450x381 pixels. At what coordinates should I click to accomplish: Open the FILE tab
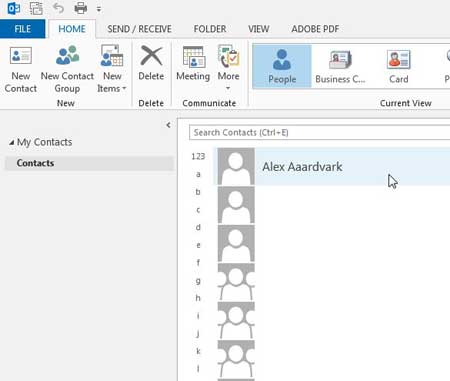[22, 29]
